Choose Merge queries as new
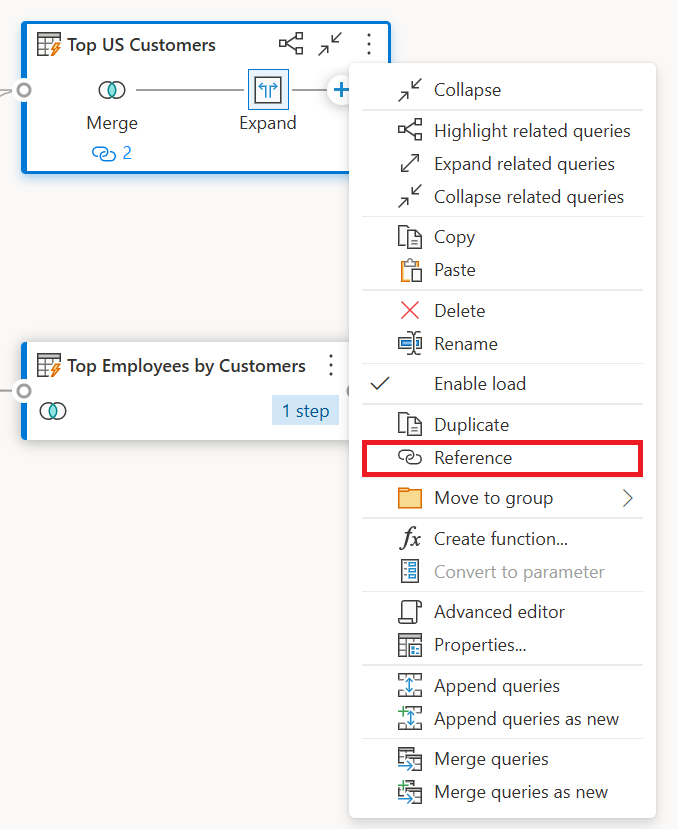 point(502,792)
